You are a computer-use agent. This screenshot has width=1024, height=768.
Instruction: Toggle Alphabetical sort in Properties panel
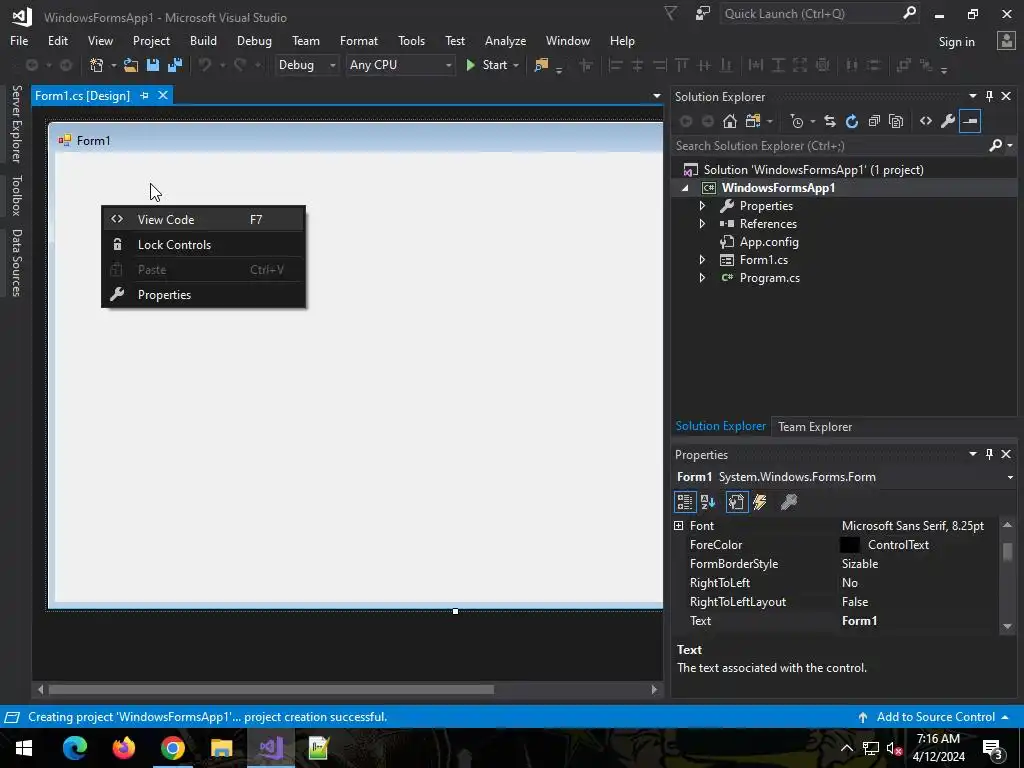coord(708,502)
